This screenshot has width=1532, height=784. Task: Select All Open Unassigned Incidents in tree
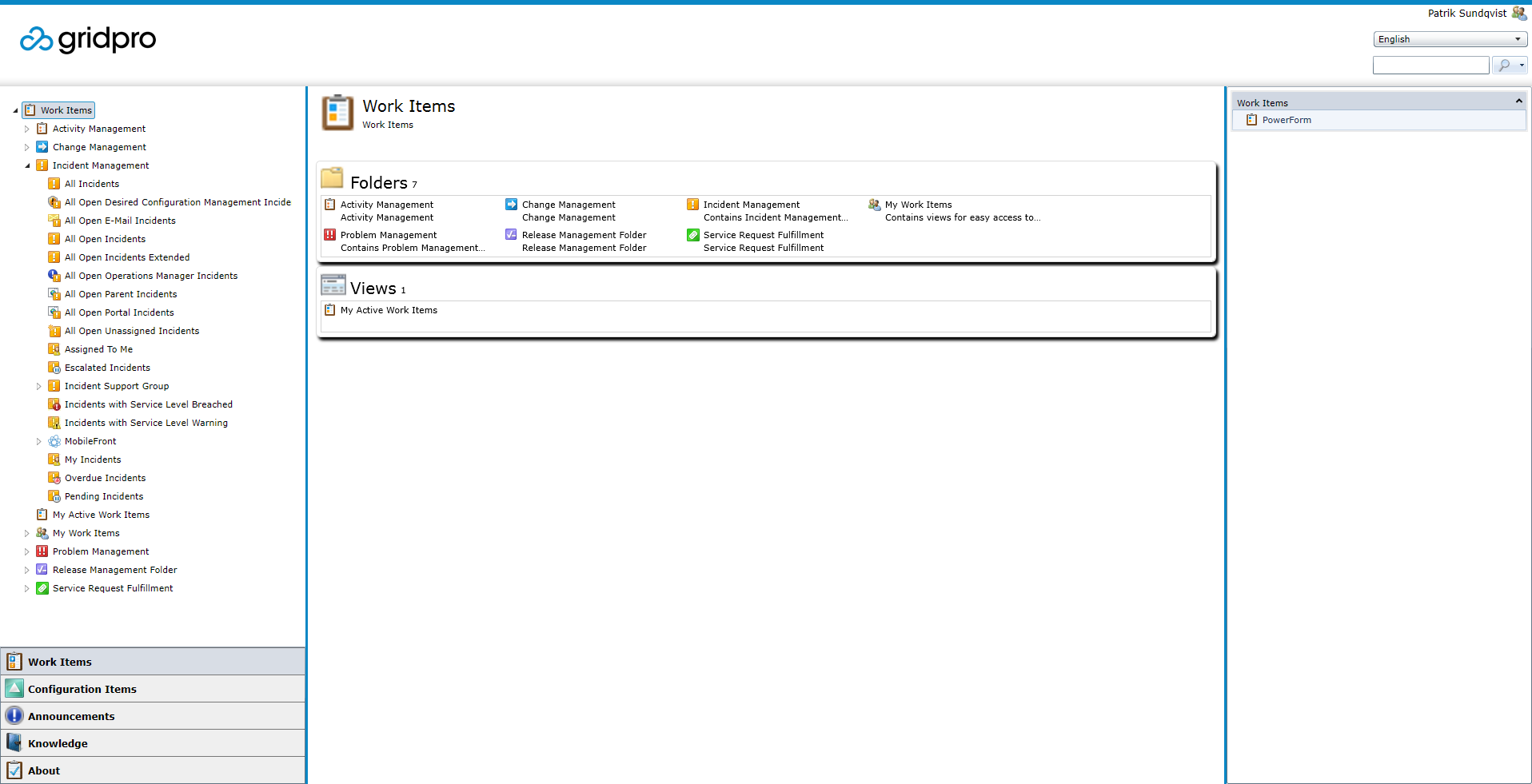point(132,331)
